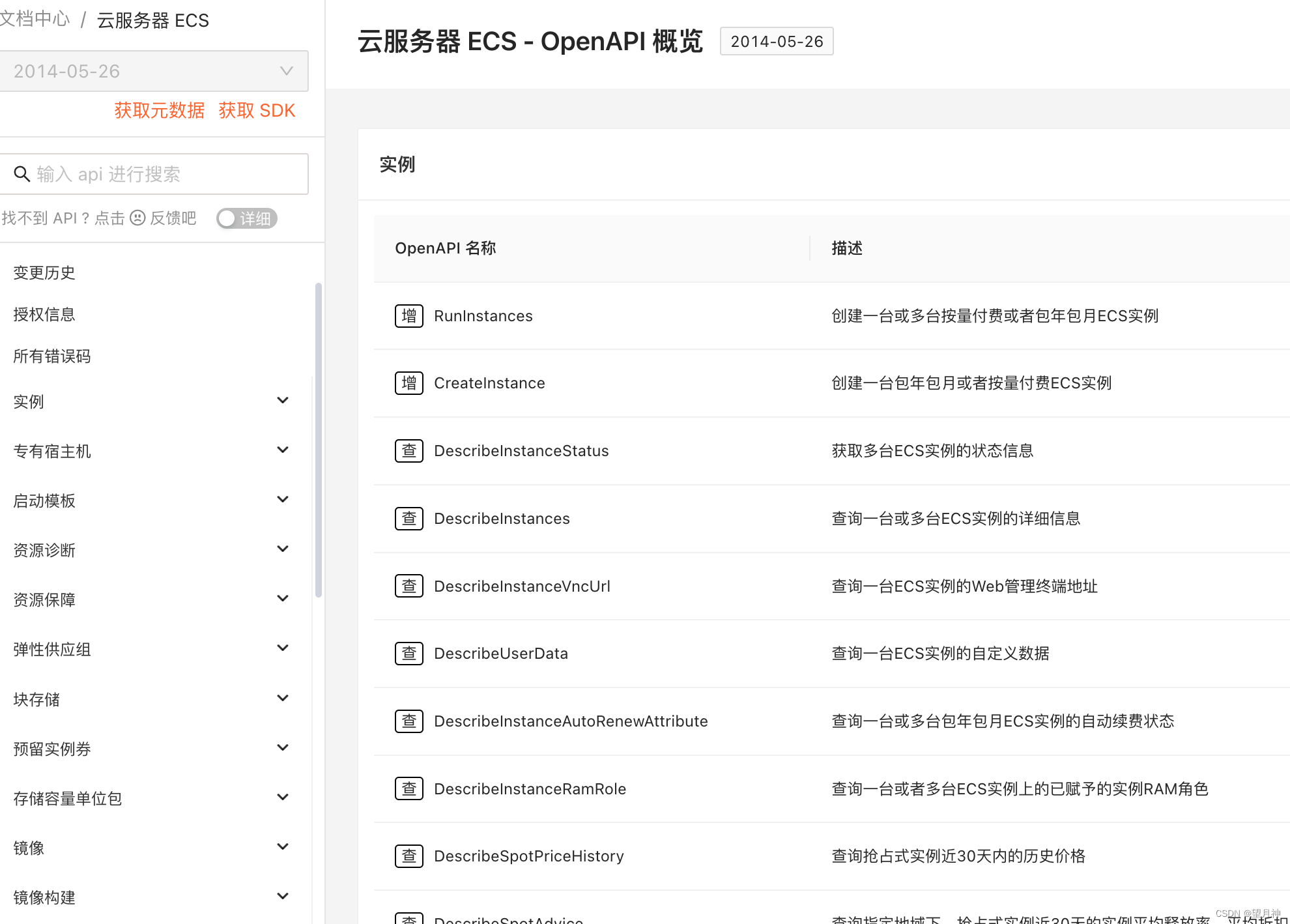
Task: Click the sidebar vertical scrollbar
Action: pos(319,440)
